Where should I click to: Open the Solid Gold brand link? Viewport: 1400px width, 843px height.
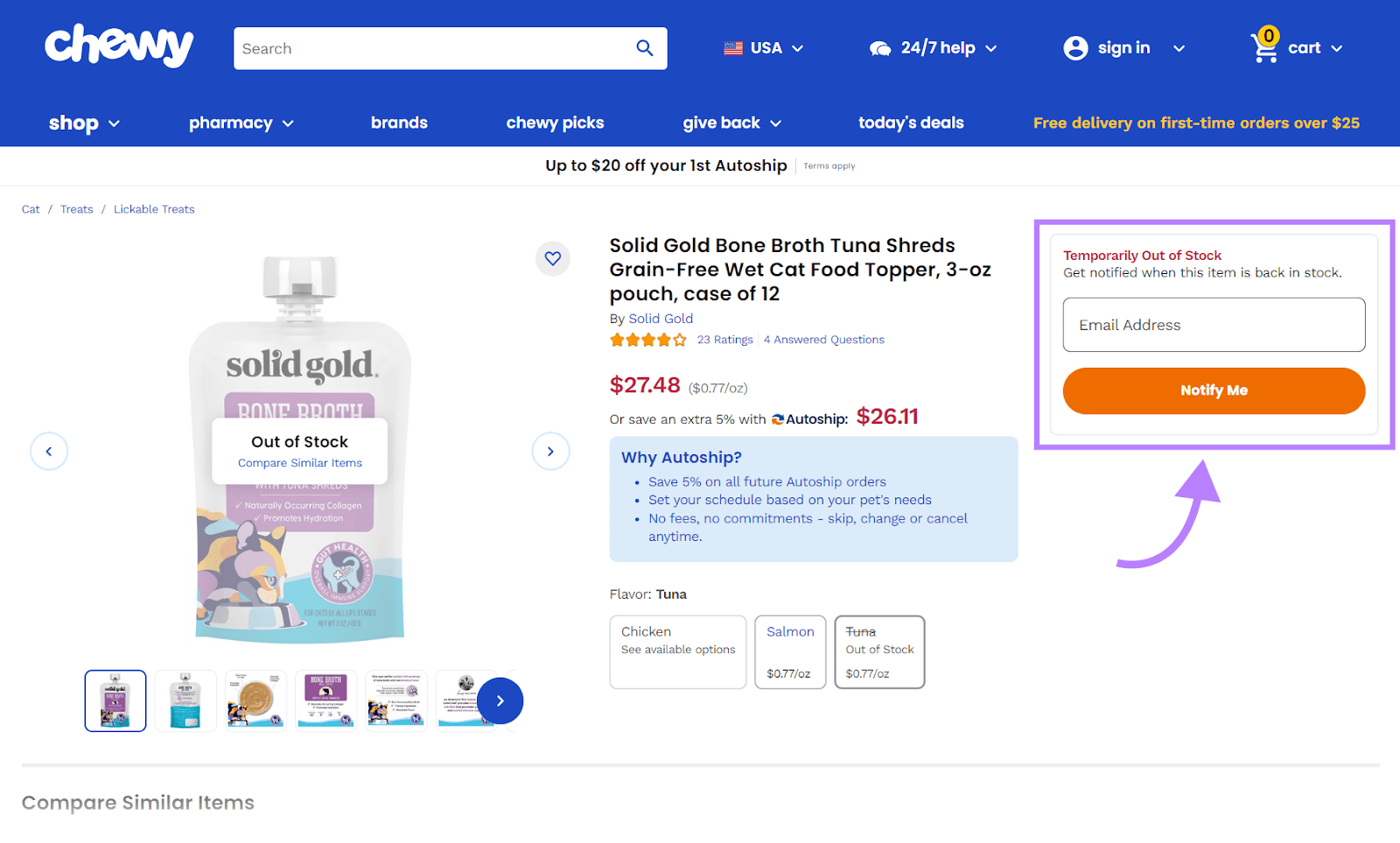[x=661, y=319]
